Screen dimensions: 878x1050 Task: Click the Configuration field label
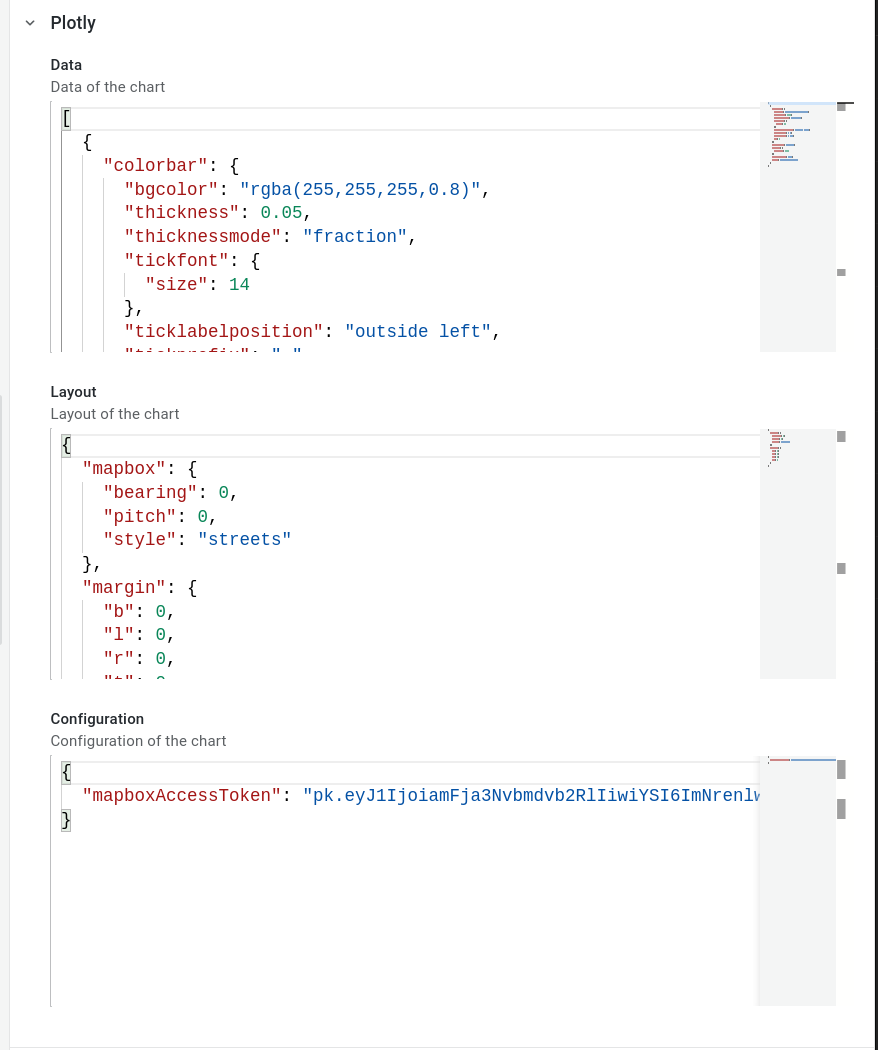coord(97,719)
